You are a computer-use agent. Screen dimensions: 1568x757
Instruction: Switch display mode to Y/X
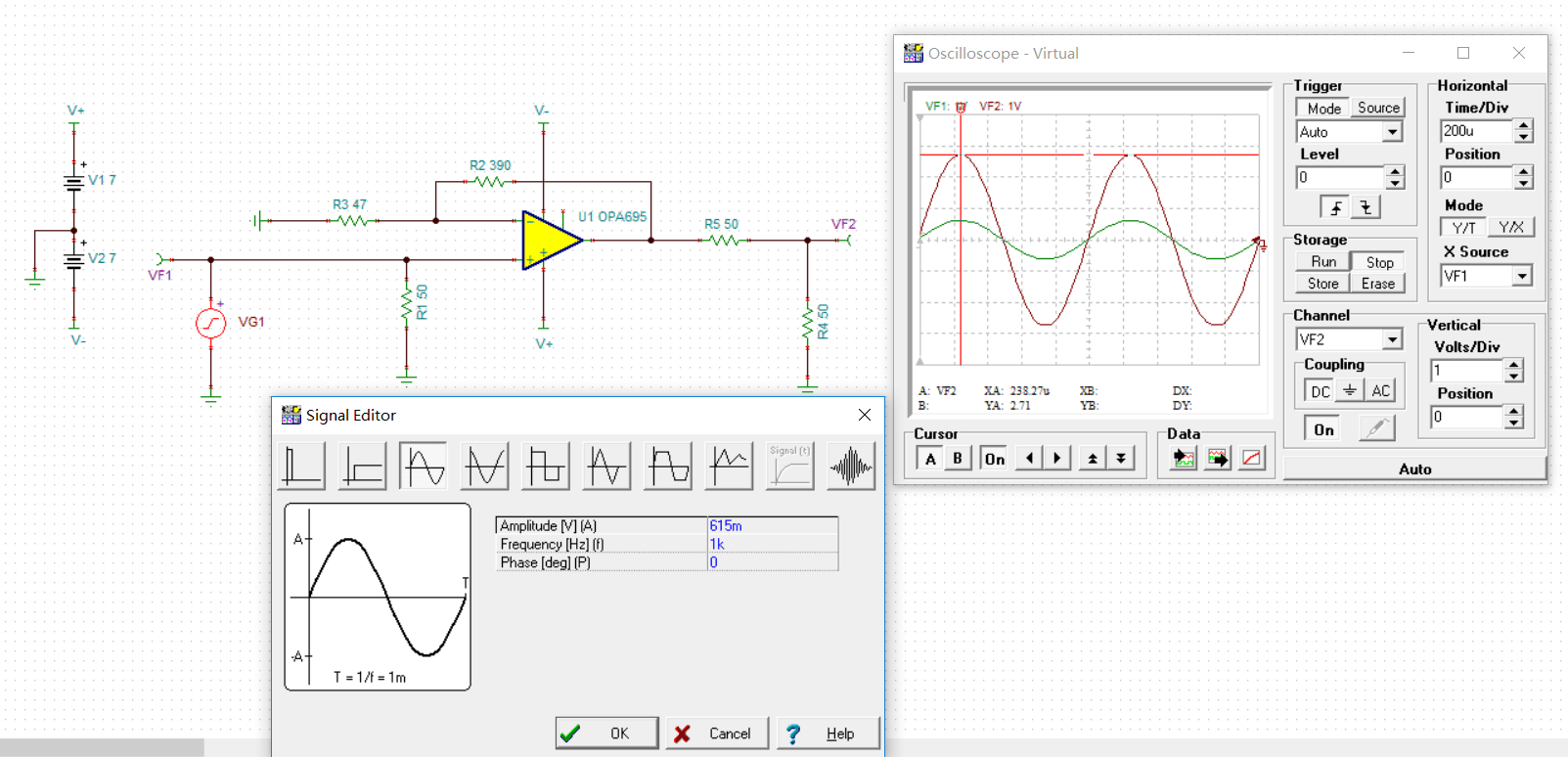coord(1511,227)
